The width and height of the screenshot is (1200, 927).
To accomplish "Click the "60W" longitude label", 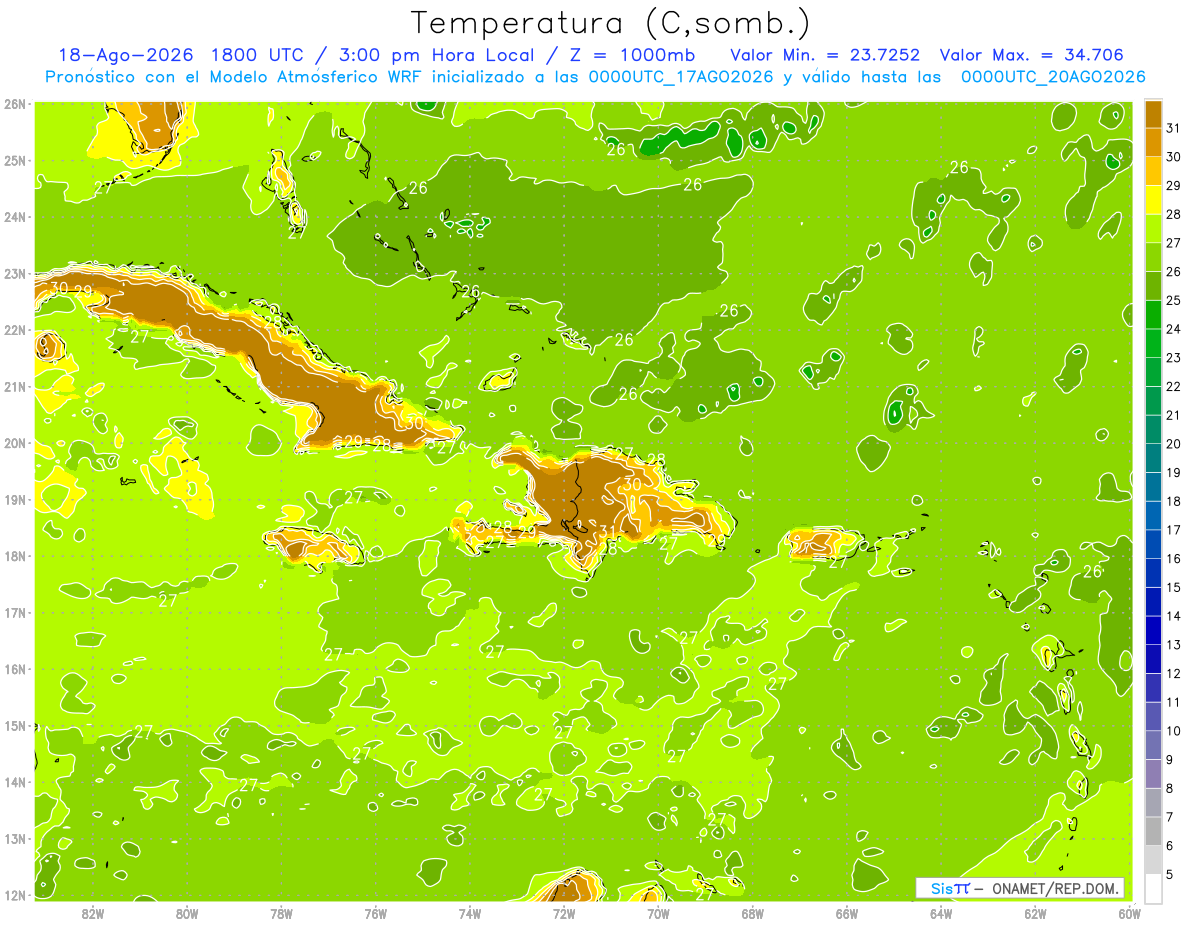I will pyautogui.click(x=1129, y=913).
